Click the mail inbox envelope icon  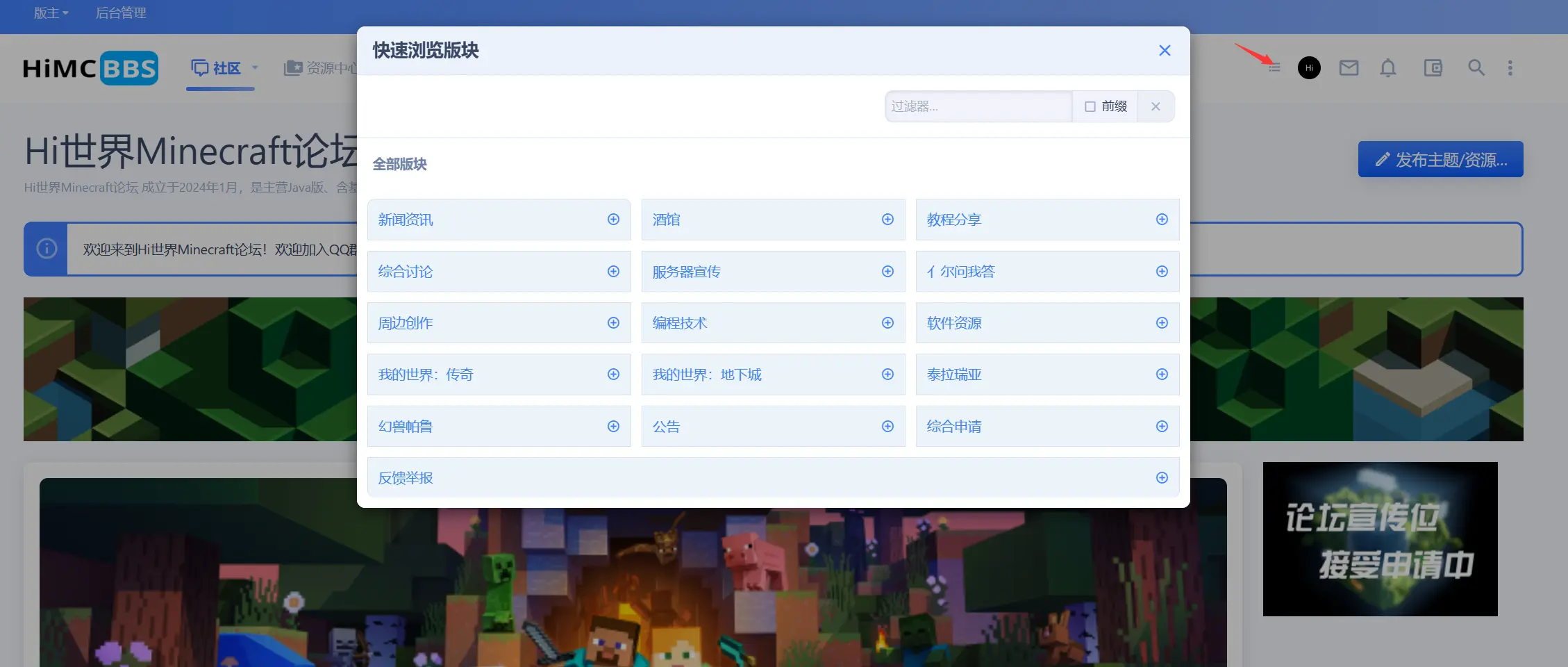1349,68
